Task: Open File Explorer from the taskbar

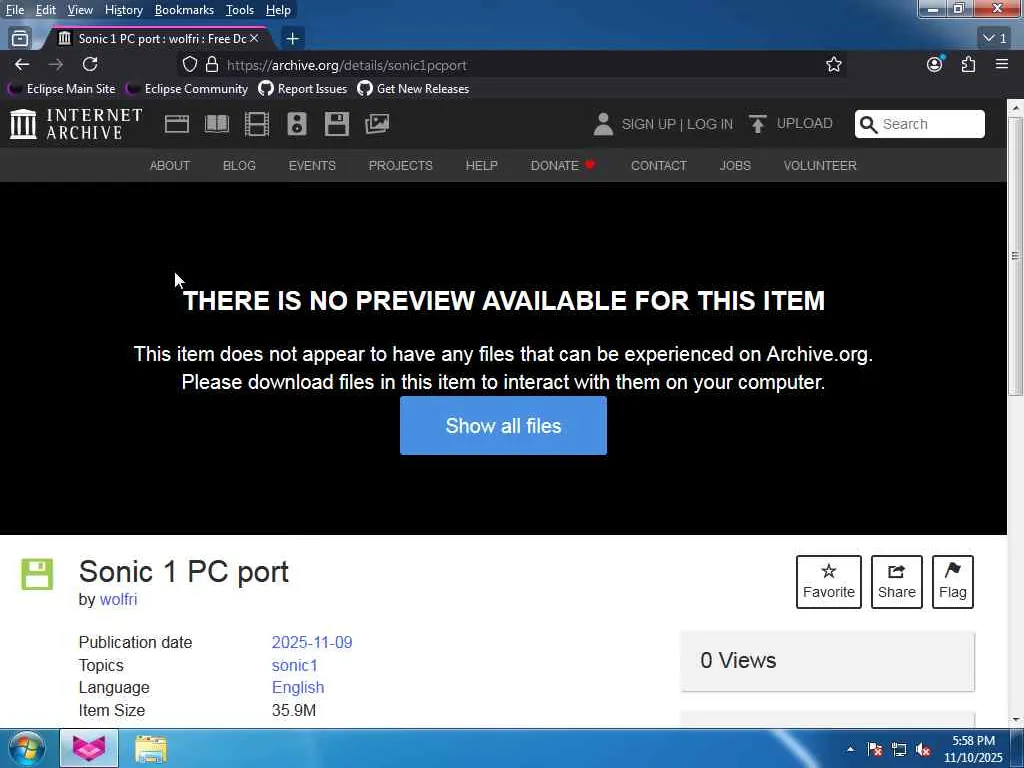Action: tap(151, 748)
